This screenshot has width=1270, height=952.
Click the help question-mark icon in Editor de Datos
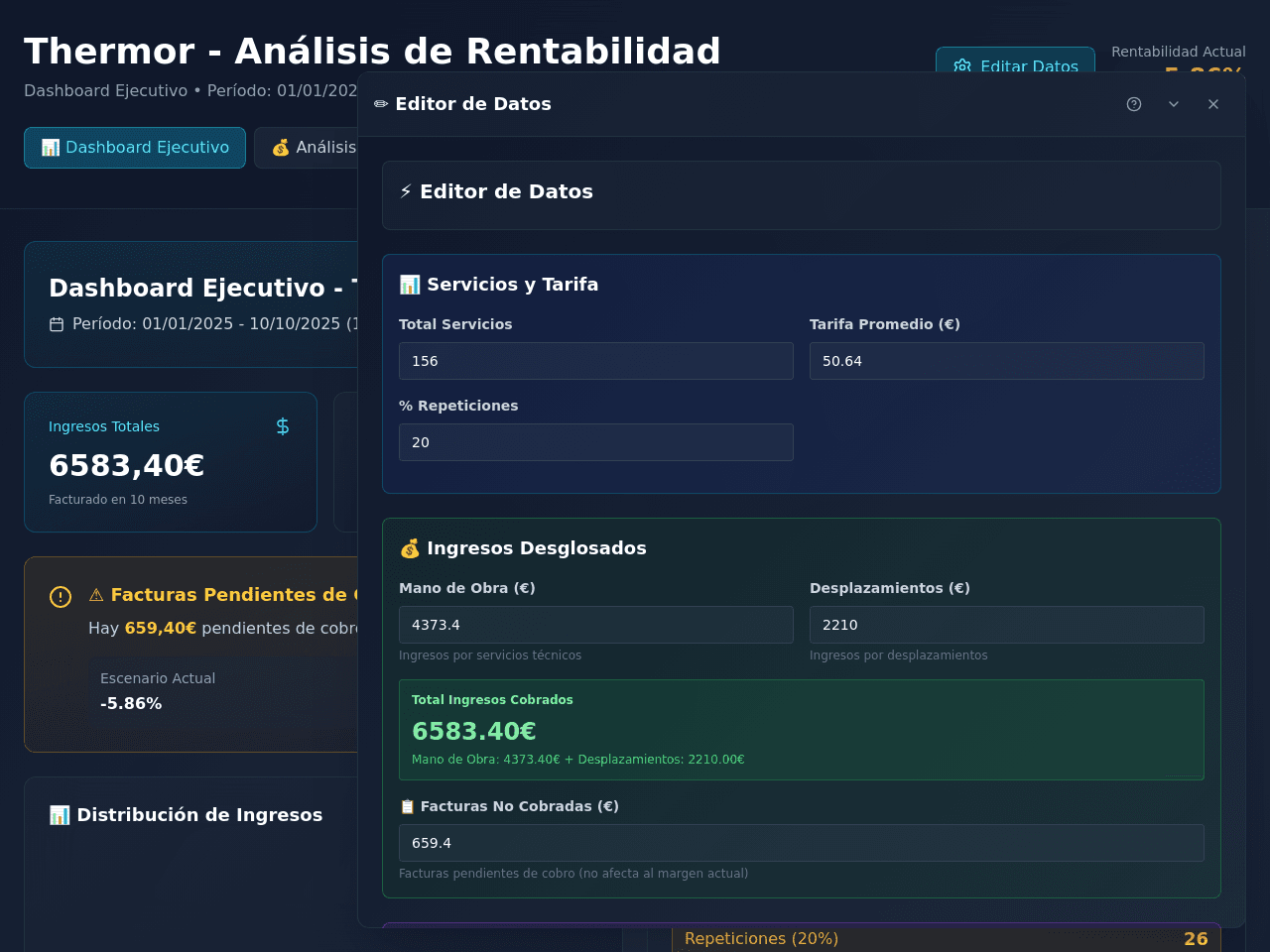[1134, 104]
